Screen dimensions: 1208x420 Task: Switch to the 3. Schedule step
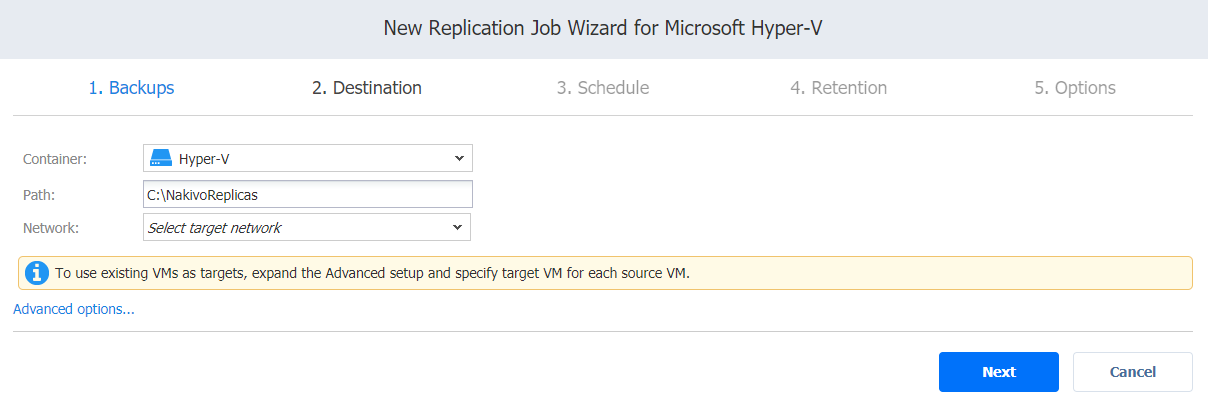tap(603, 88)
